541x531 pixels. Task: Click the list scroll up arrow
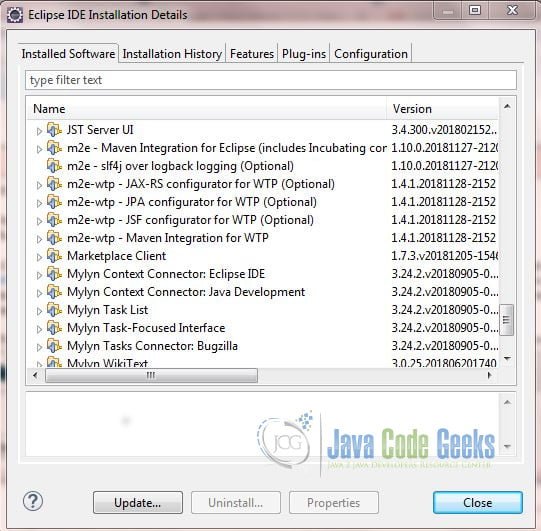coord(507,106)
